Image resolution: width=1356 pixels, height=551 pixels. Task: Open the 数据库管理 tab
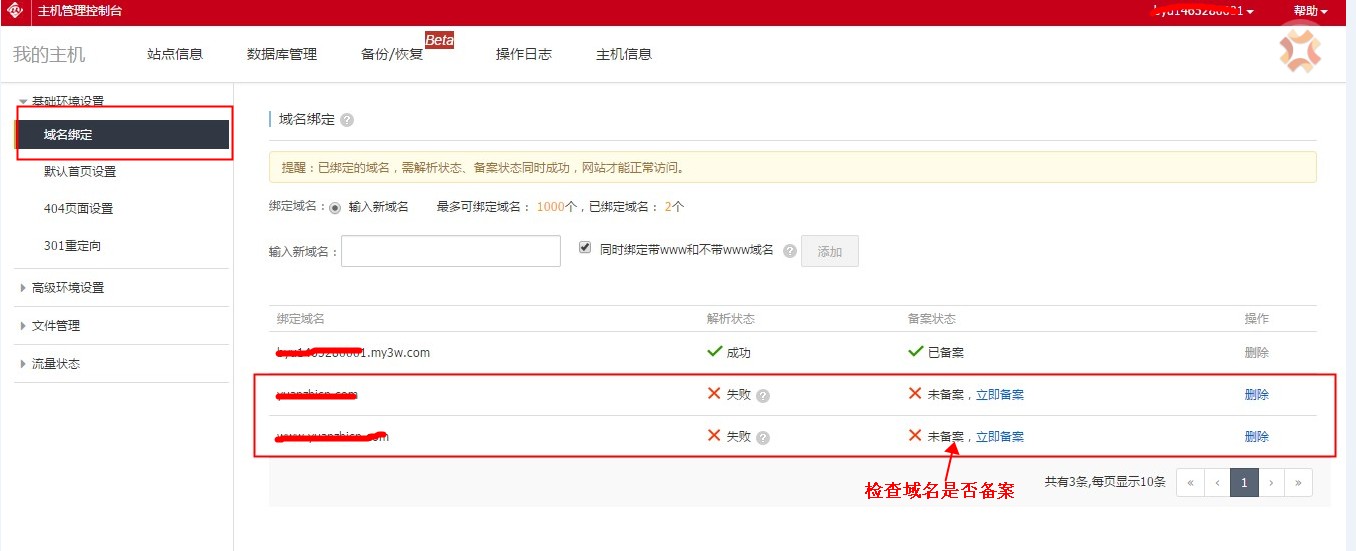pyautogui.click(x=282, y=54)
